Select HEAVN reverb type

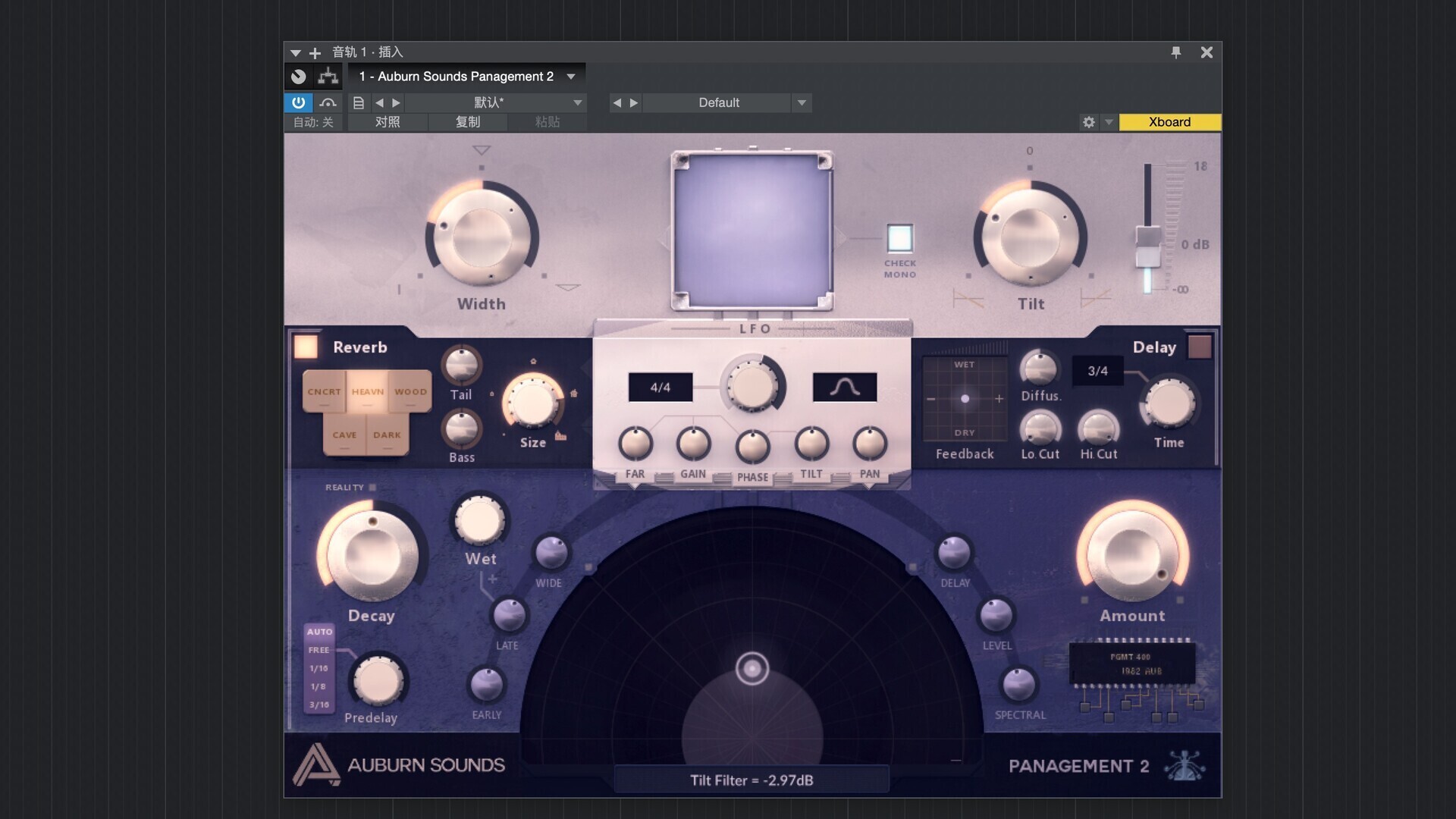[x=368, y=391]
